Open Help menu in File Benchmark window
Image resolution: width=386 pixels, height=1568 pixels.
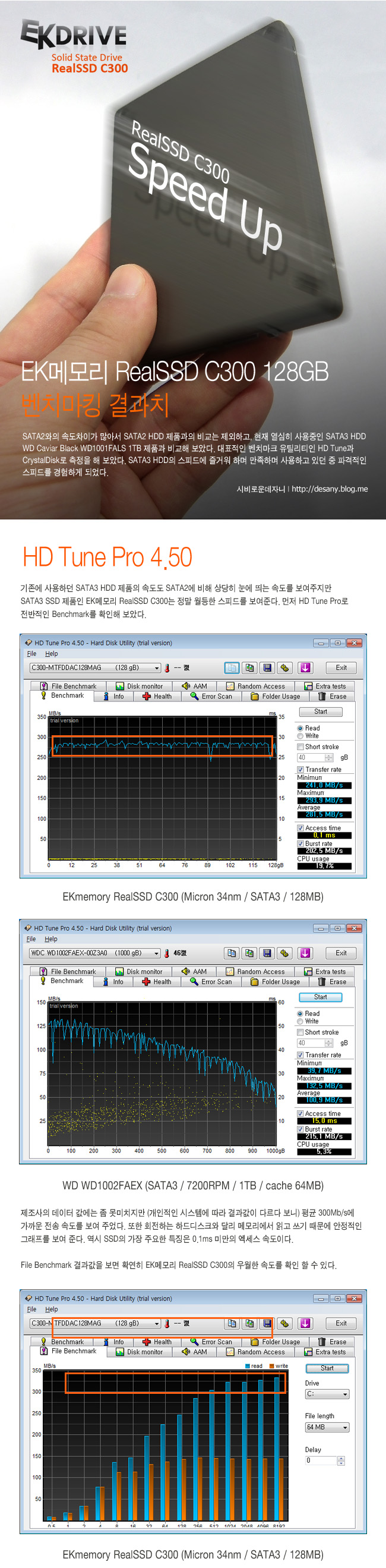[x=52, y=1309]
